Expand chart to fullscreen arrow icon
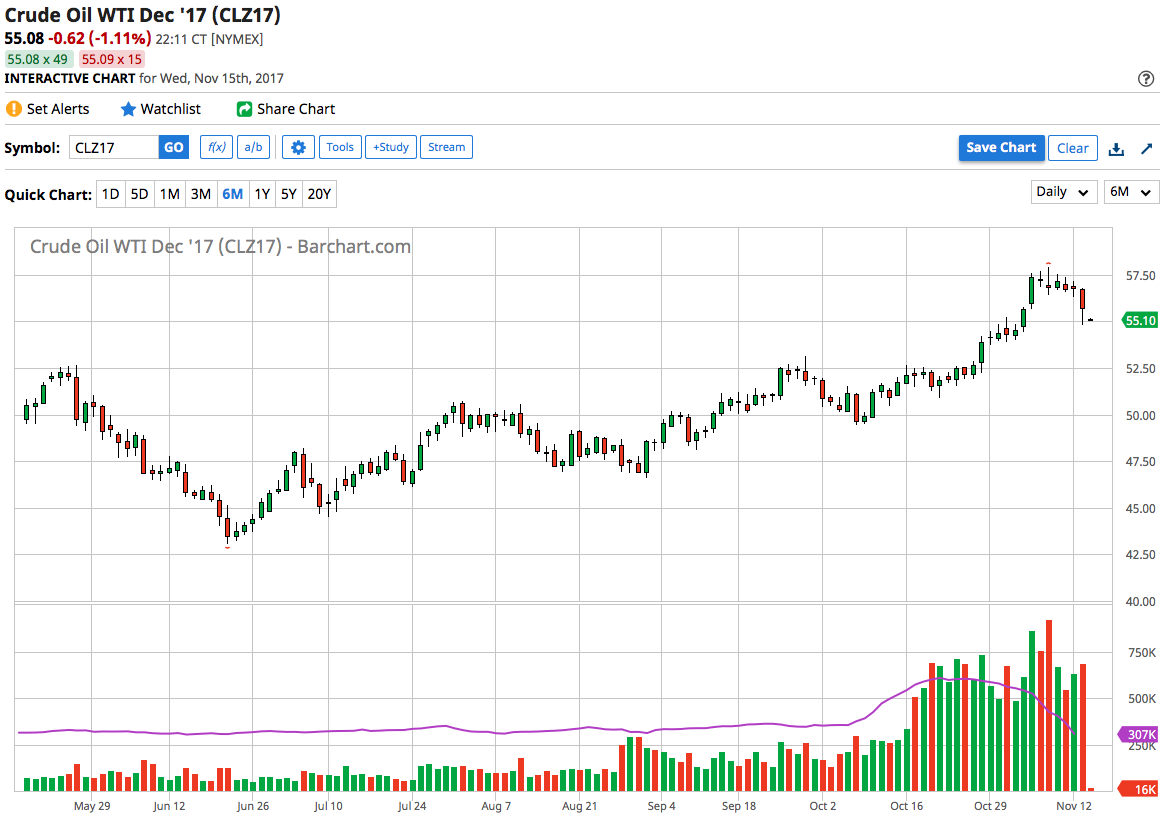 (1147, 149)
